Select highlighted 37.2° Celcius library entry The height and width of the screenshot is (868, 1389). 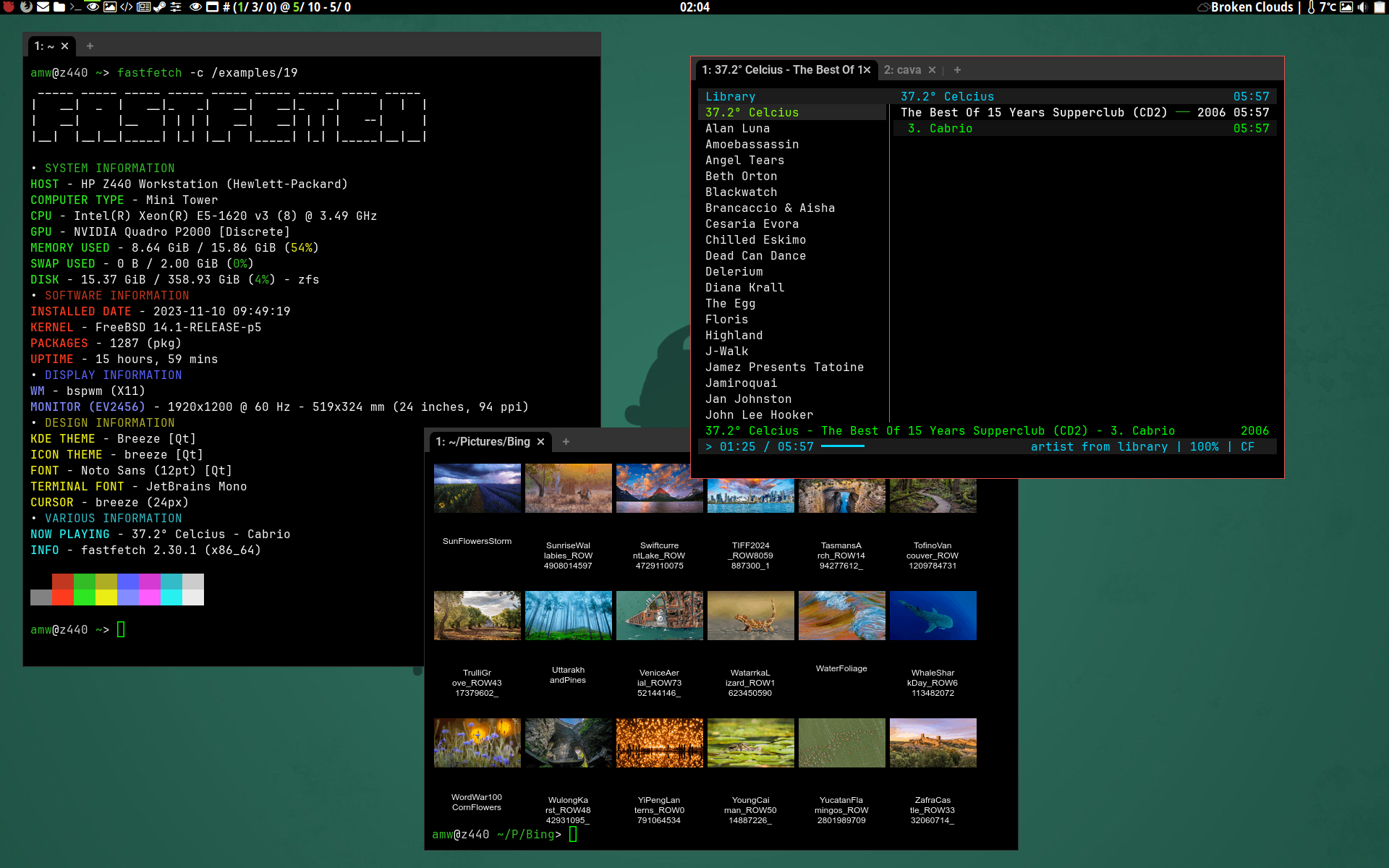coord(792,112)
